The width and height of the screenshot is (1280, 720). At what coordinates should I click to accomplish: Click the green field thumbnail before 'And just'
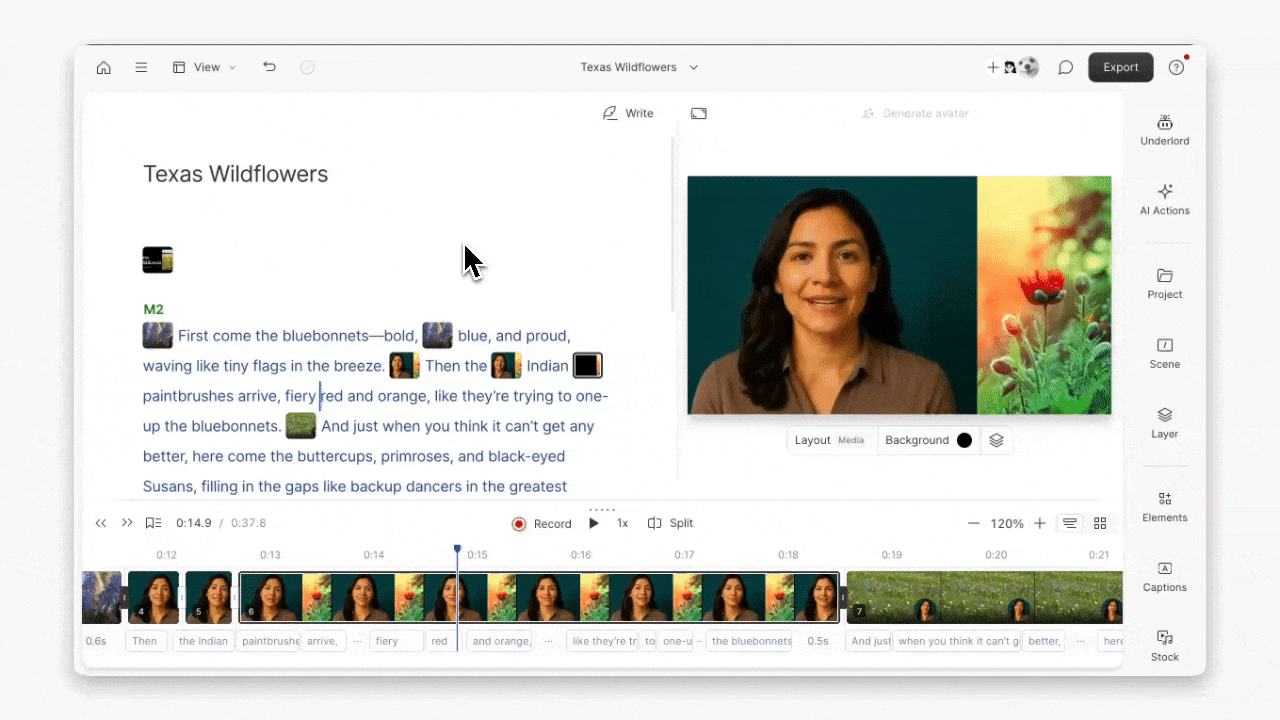click(x=301, y=426)
